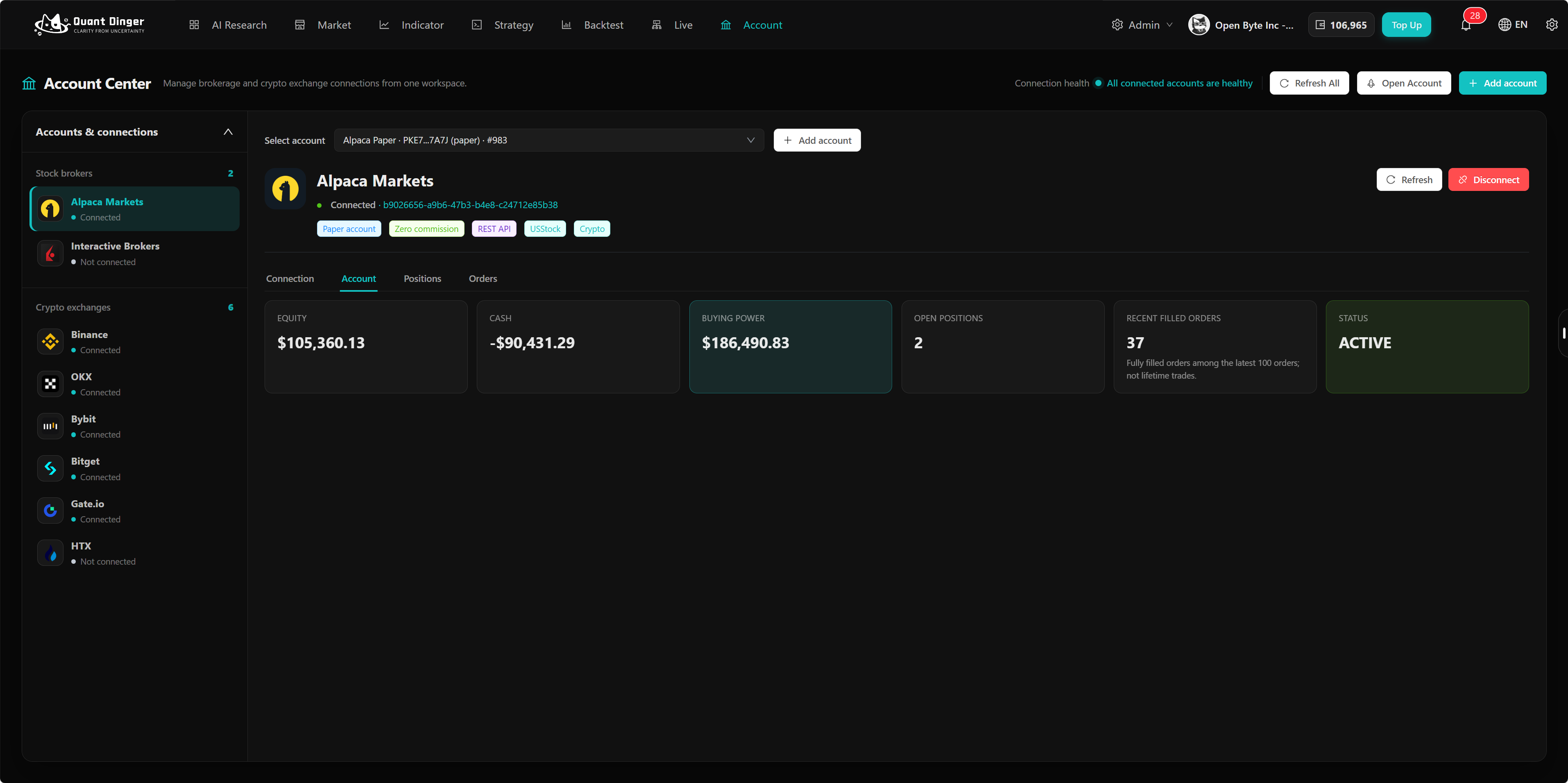This screenshot has height=783, width=1568.
Task: Open the Orders tab
Action: click(x=483, y=279)
